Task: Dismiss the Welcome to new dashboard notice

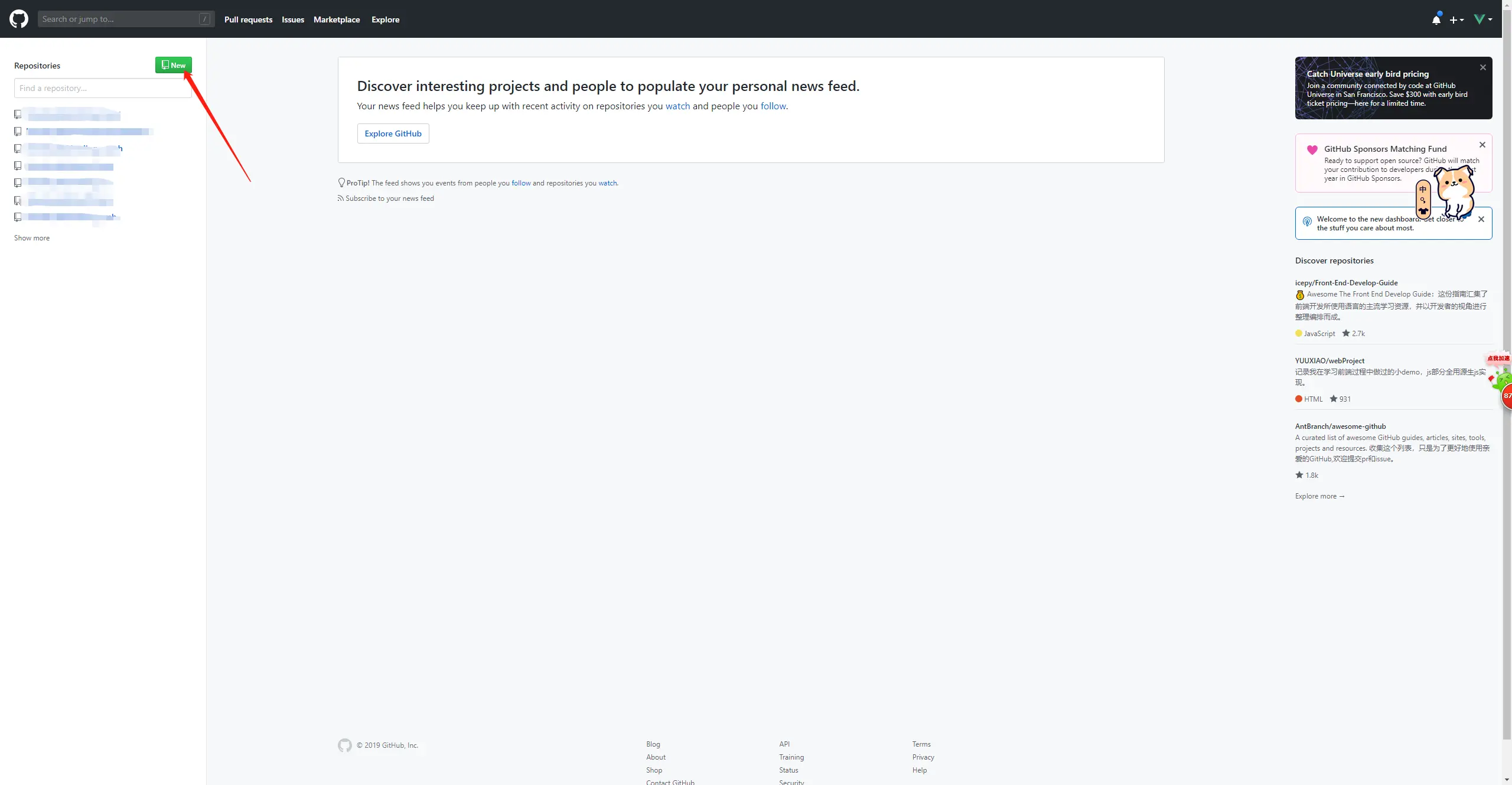Action: point(1481,219)
